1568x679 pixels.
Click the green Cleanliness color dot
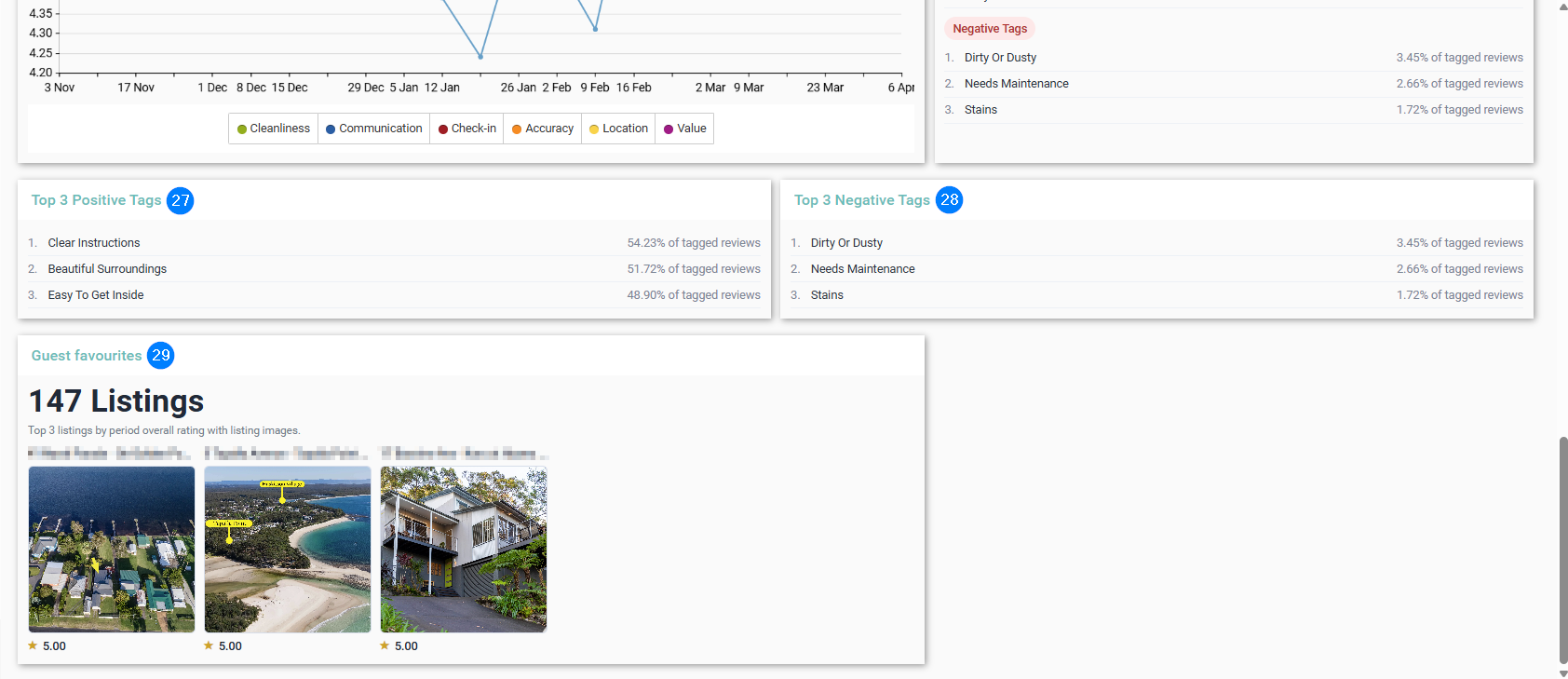242,129
